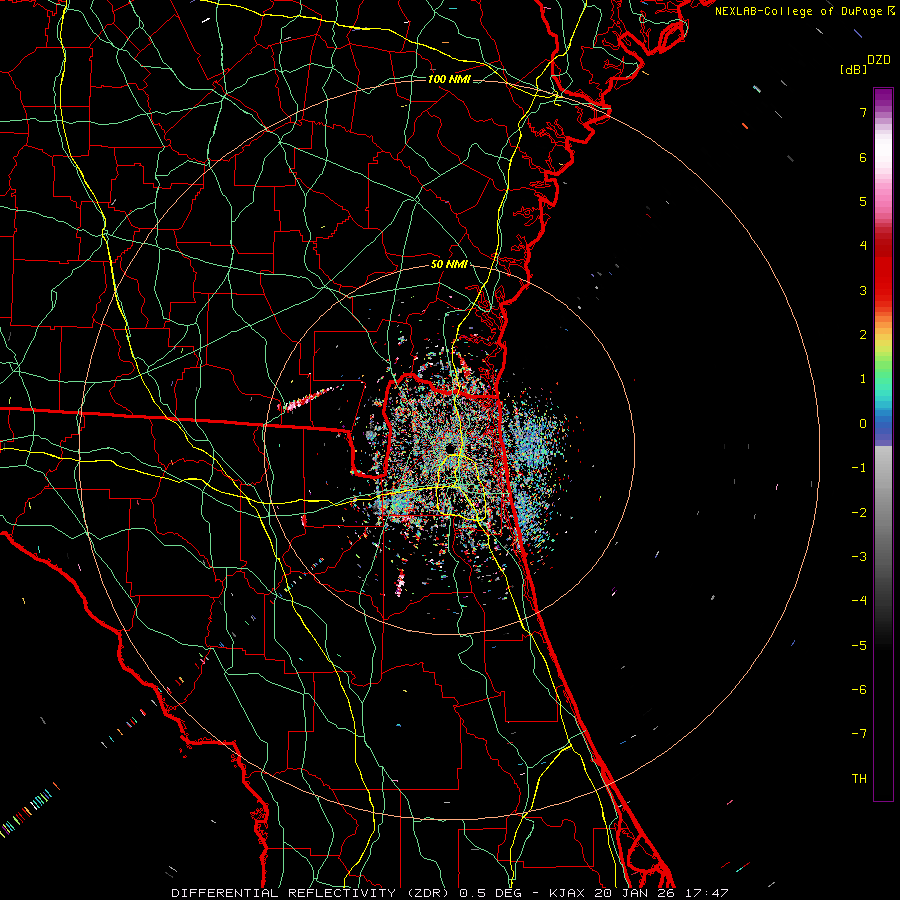The width and height of the screenshot is (900, 900).
Task: Select the 50 NMI range ring label
Action: pyautogui.click(x=449, y=265)
